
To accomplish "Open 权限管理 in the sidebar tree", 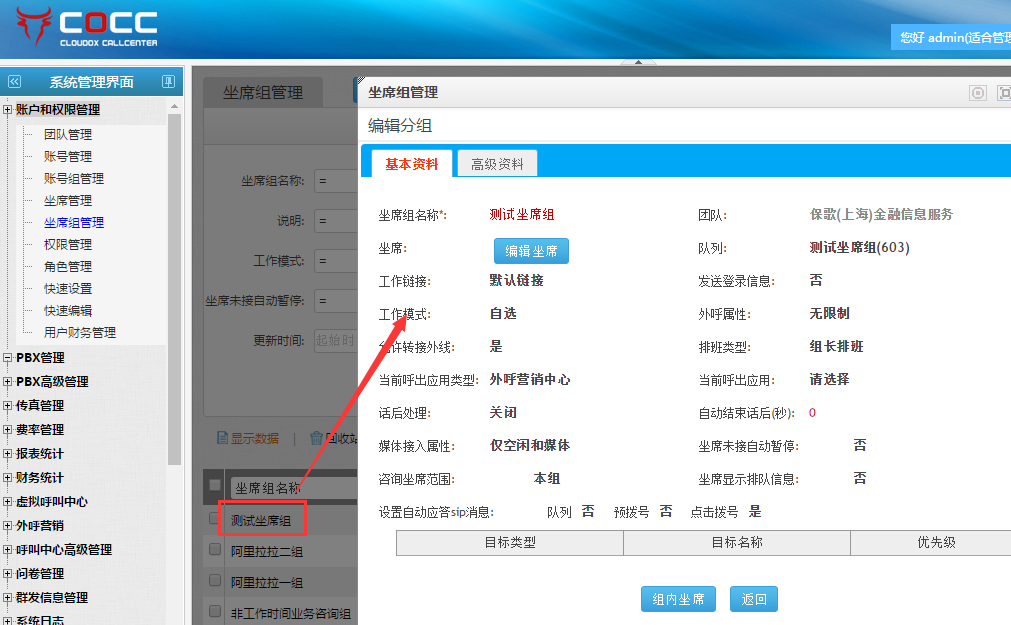I will click(x=67, y=244).
